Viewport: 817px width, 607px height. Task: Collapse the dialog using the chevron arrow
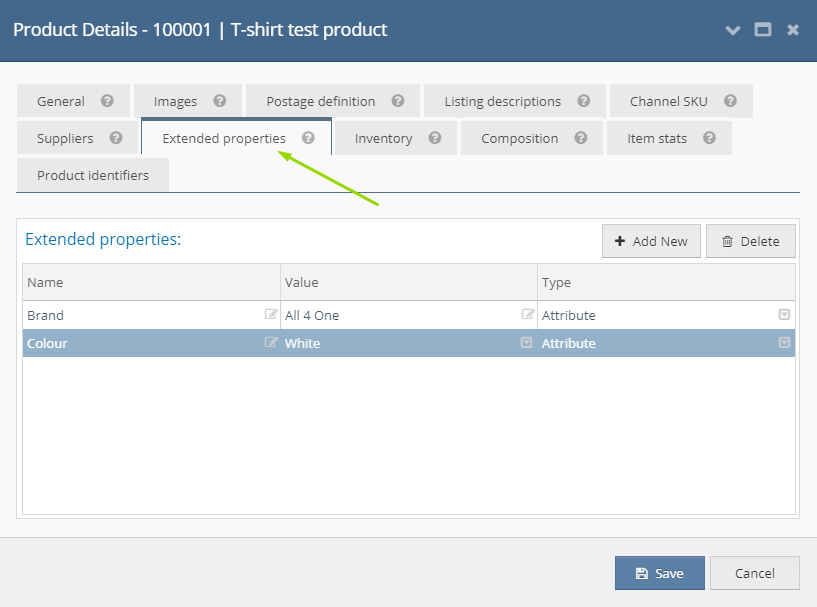click(733, 30)
